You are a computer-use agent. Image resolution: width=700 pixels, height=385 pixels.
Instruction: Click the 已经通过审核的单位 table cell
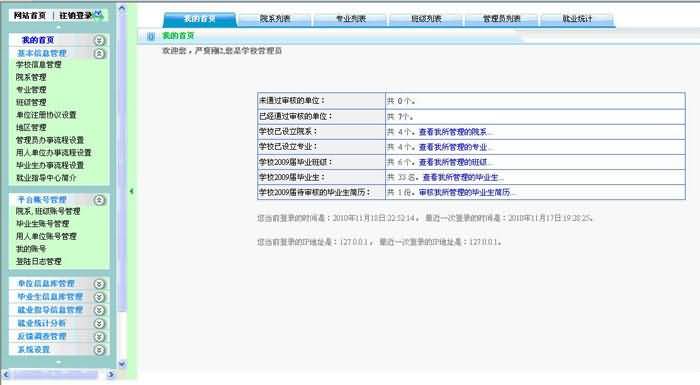321,117
